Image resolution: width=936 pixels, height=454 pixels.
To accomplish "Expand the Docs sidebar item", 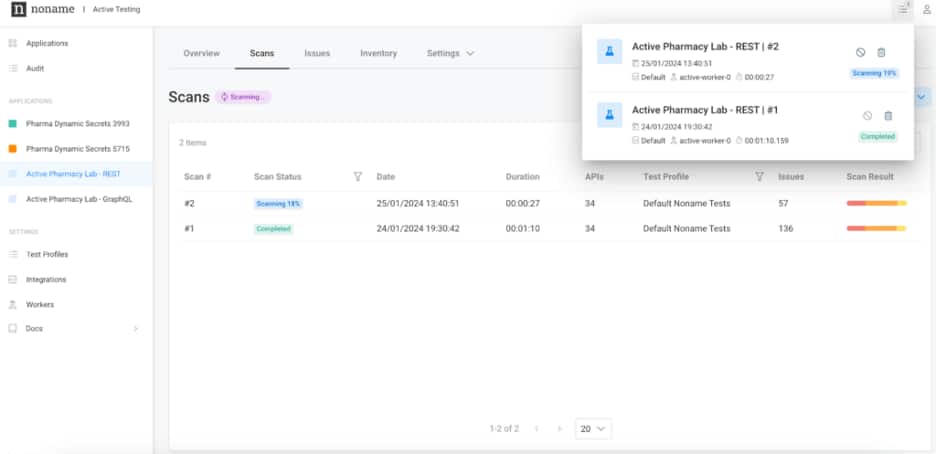I will pos(135,329).
